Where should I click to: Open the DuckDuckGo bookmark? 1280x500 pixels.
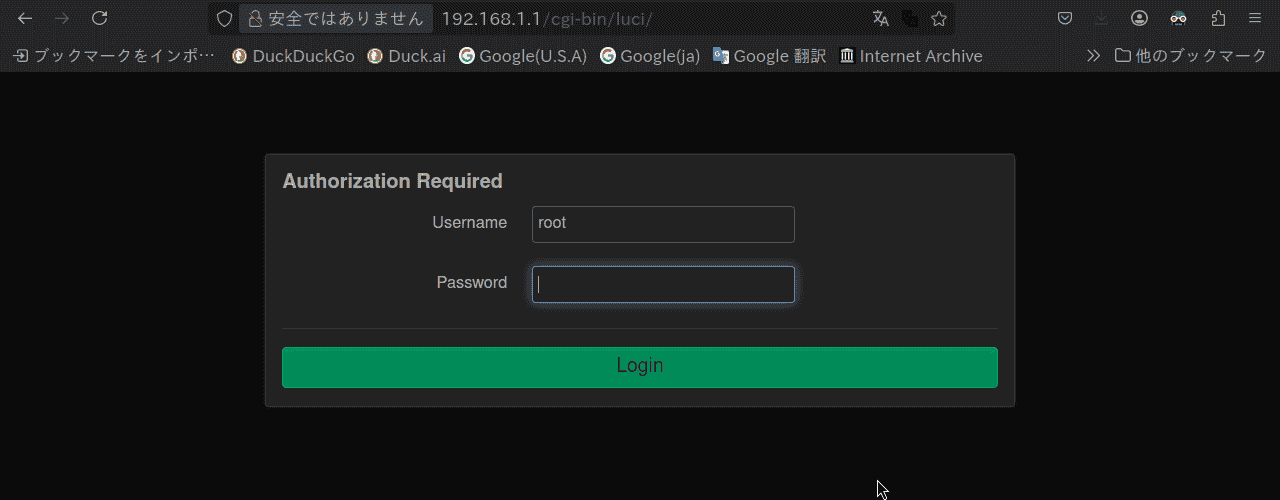click(x=293, y=56)
